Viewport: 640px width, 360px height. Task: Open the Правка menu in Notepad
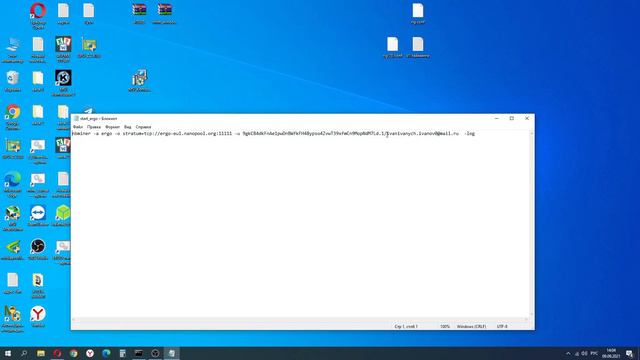click(93, 127)
